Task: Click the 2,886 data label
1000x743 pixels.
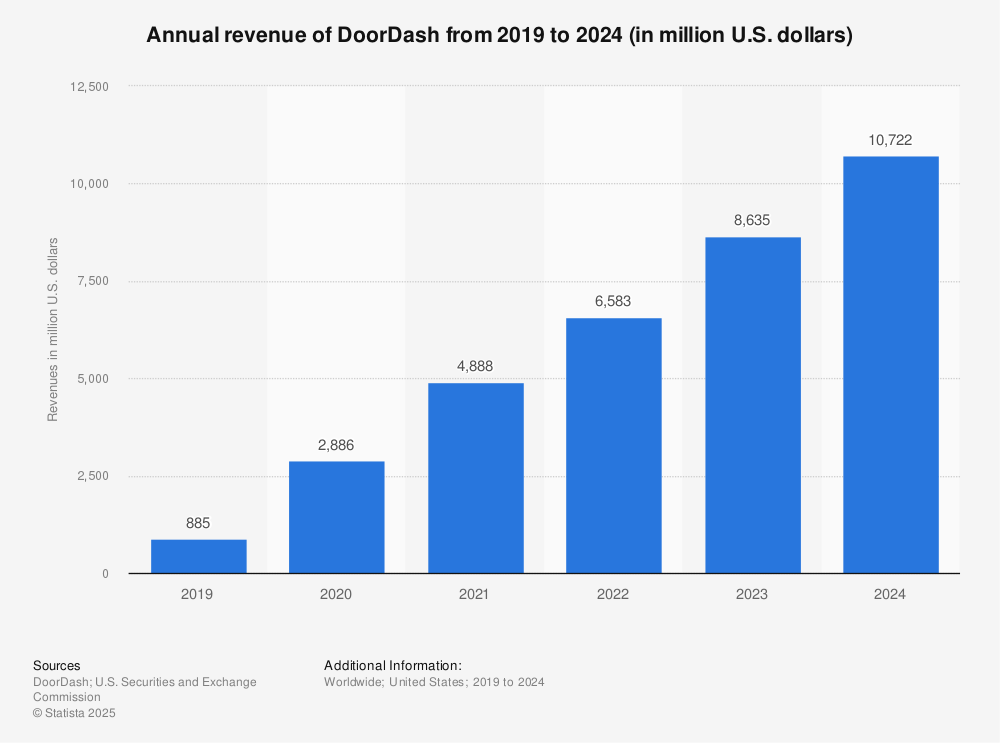Action: 336,445
